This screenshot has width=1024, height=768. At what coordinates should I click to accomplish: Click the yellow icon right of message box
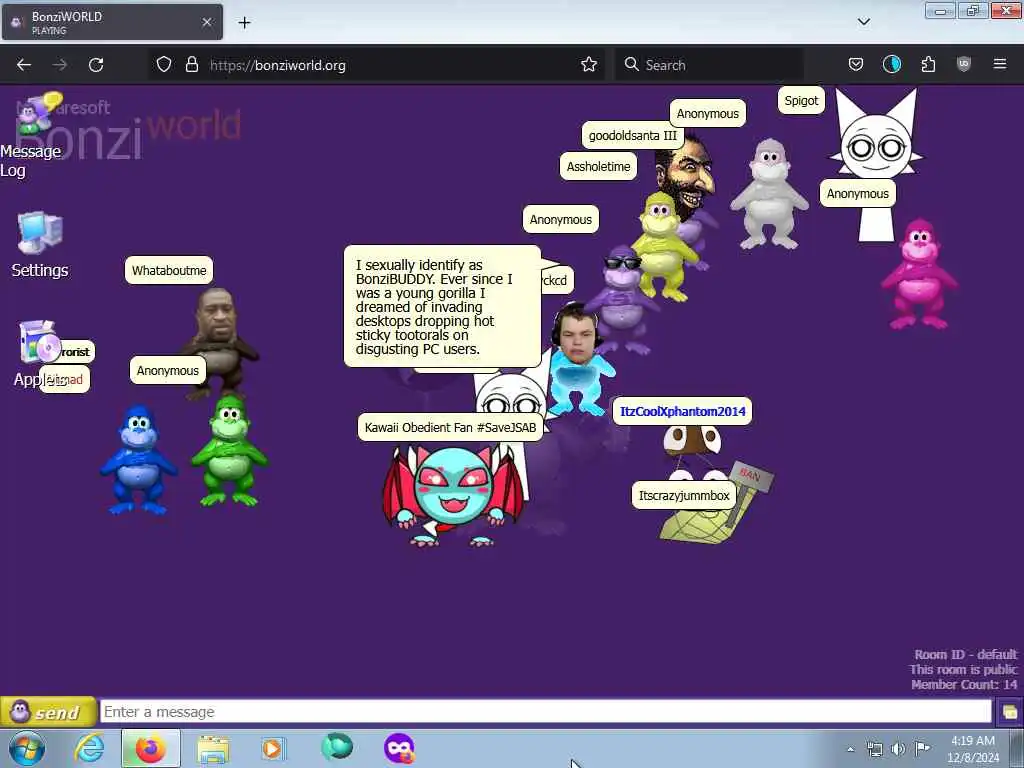click(1009, 712)
